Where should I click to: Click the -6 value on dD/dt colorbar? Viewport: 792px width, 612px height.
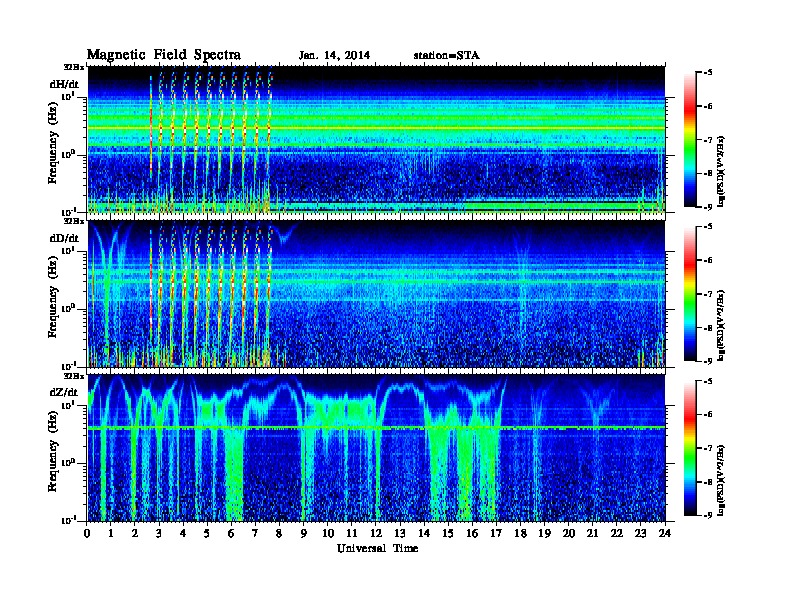pyautogui.click(x=708, y=261)
